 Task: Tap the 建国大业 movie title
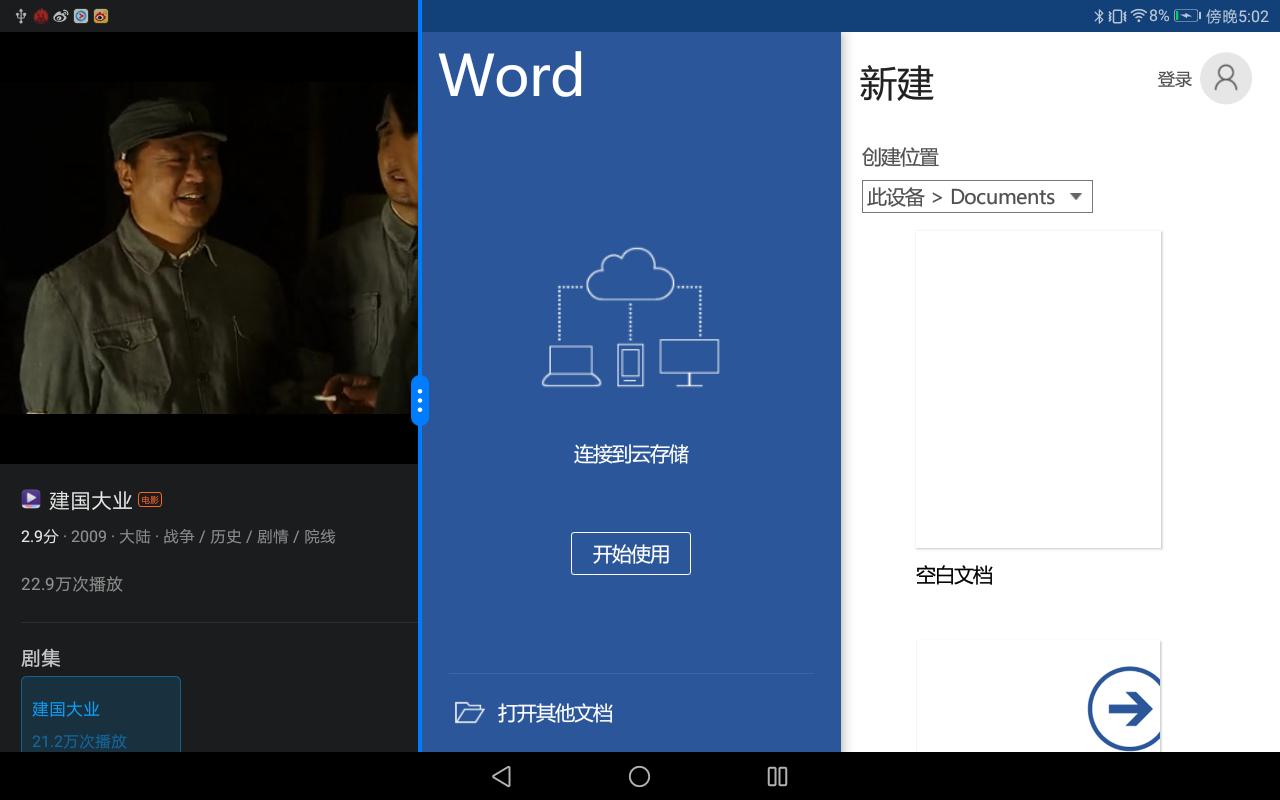(x=91, y=500)
